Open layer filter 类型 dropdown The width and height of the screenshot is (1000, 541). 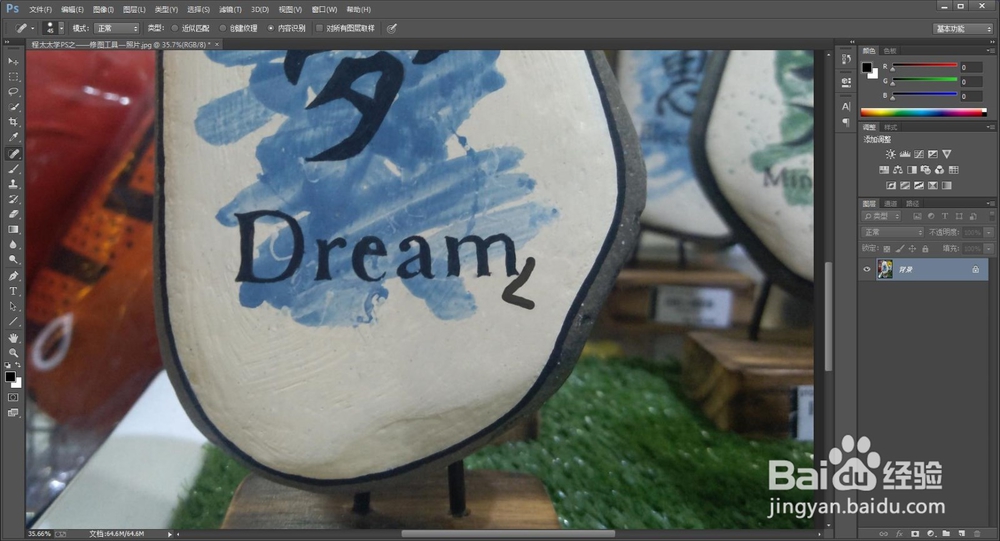pyautogui.click(x=882, y=216)
